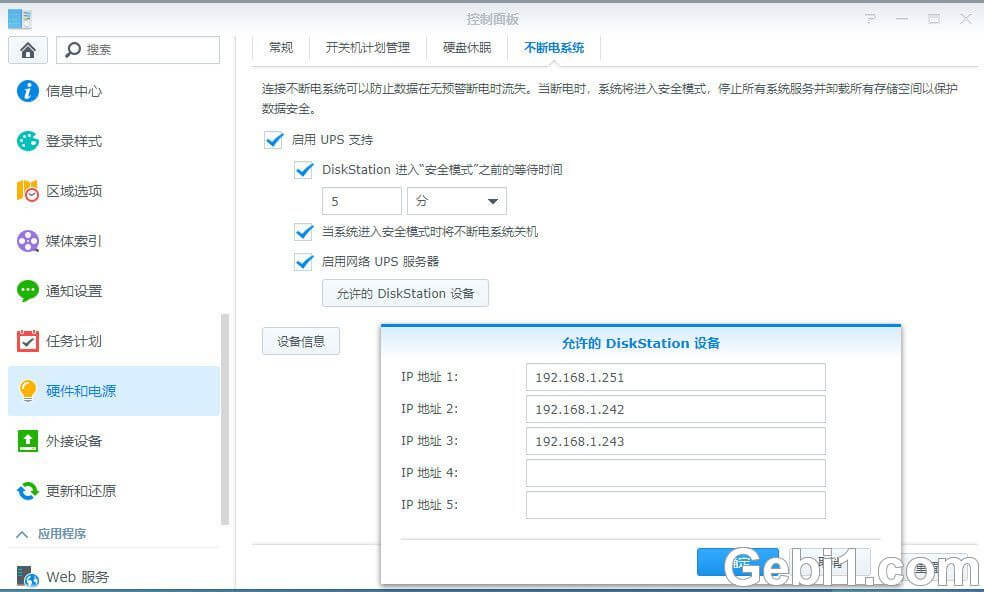Expand the 分 time unit dropdown
The image size is (984, 592).
click(x=456, y=201)
